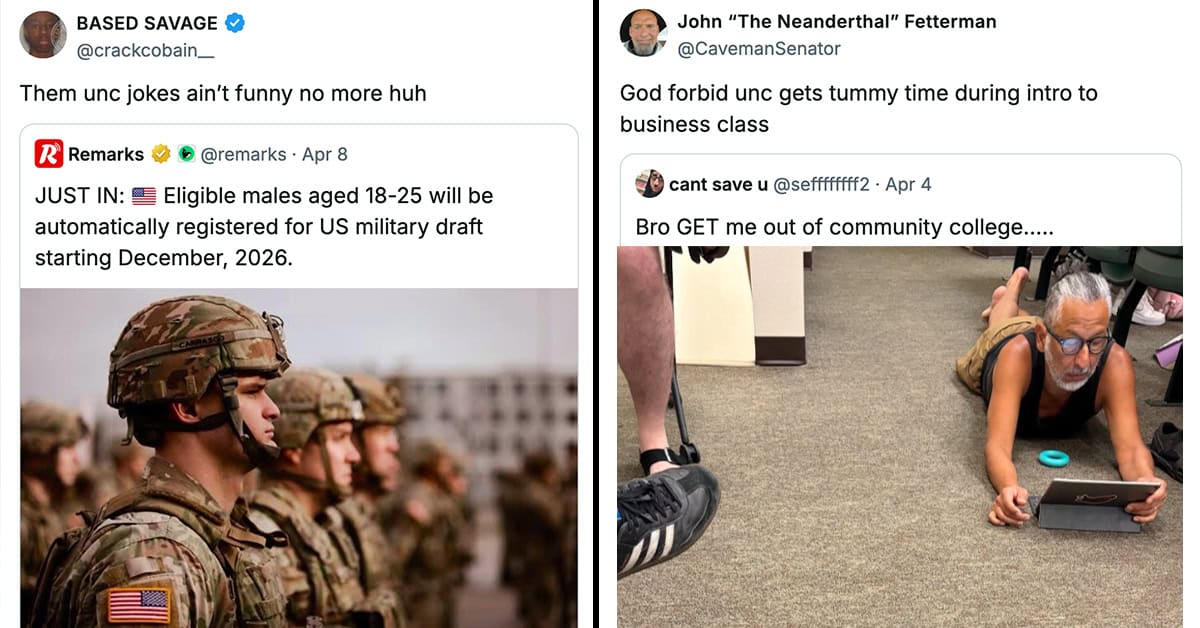Visit the @remarks handle

[x=242, y=154]
